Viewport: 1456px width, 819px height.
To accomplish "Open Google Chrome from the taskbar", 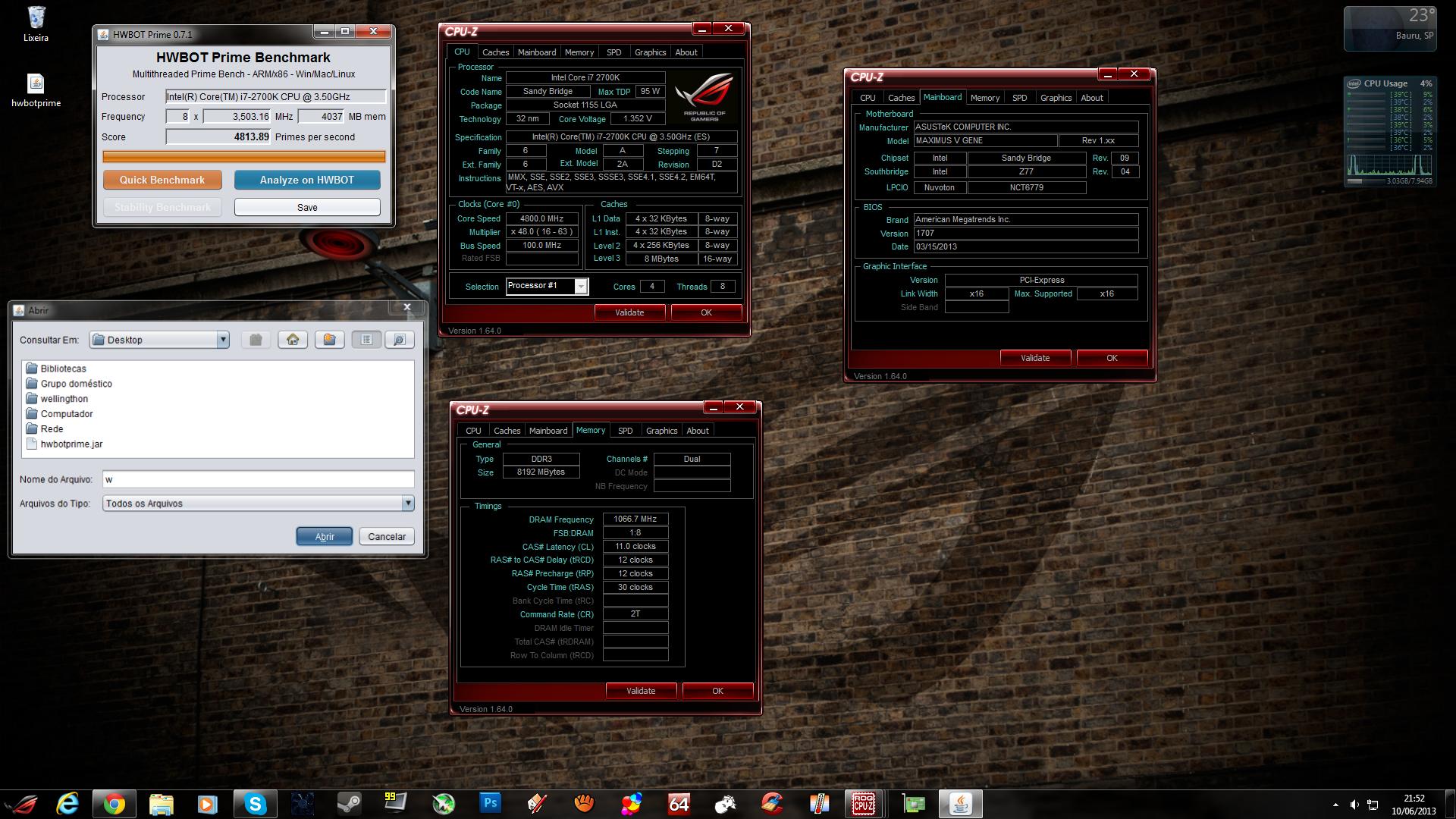I will (x=115, y=804).
